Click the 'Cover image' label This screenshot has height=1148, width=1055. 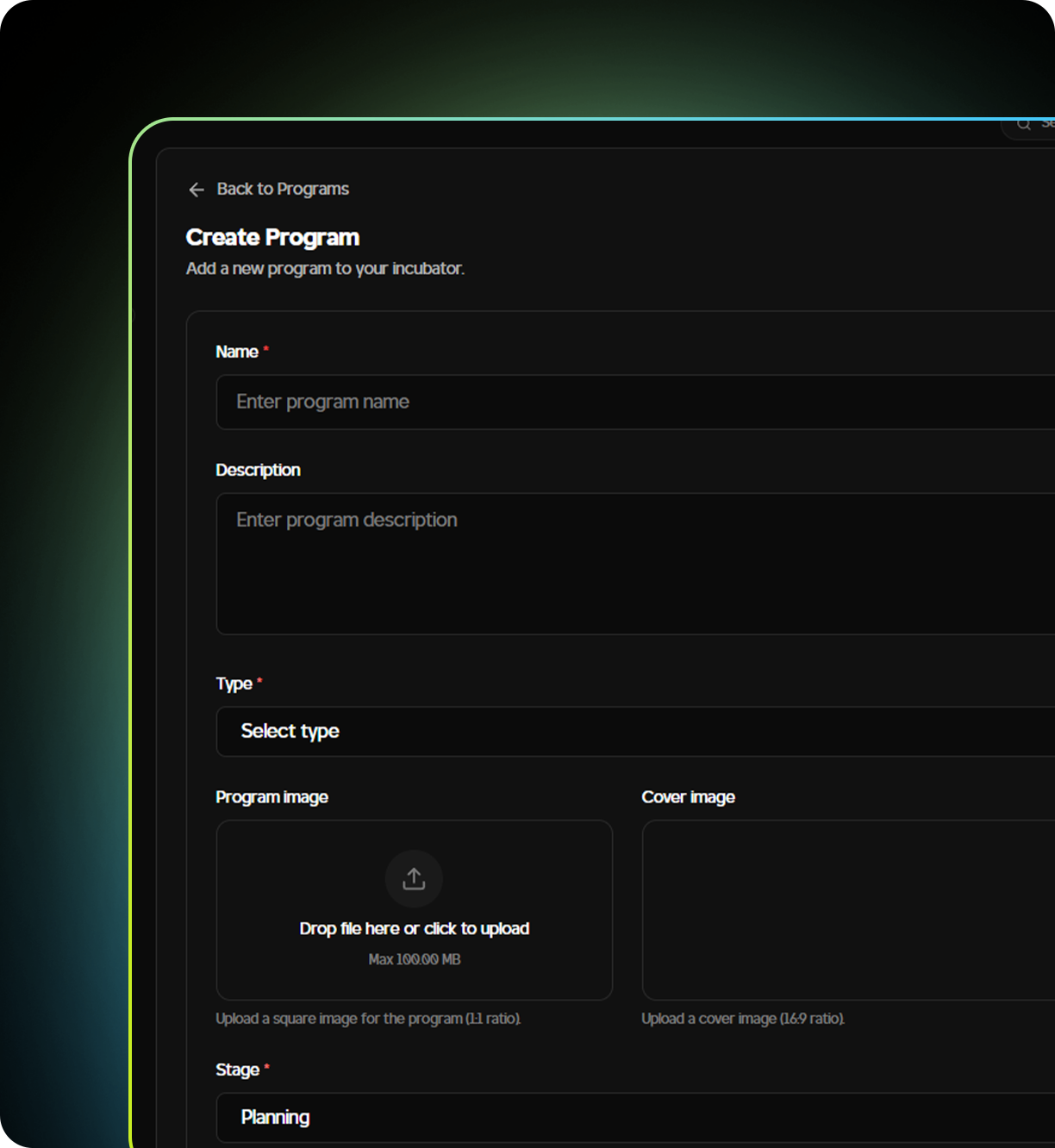coord(688,797)
